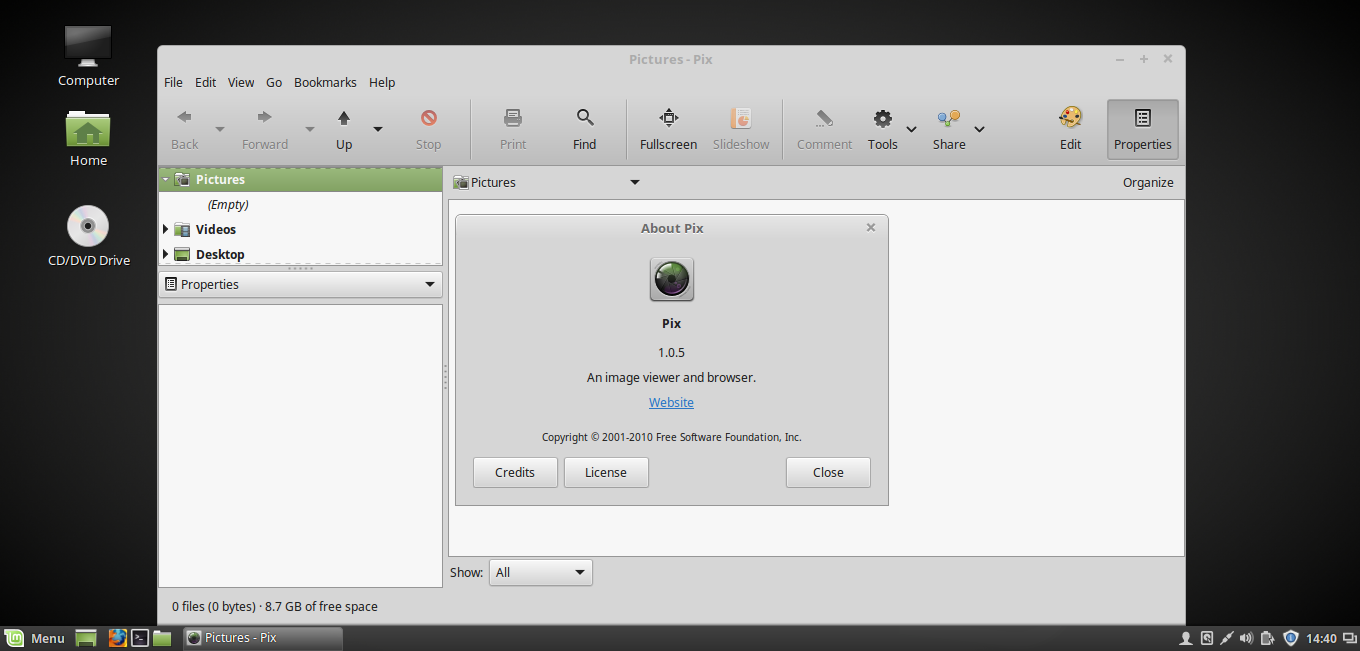Viewport: 1360px width, 651px height.
Task: Click Pictures - Pix taskbar entry
Action: click(262, 638)
